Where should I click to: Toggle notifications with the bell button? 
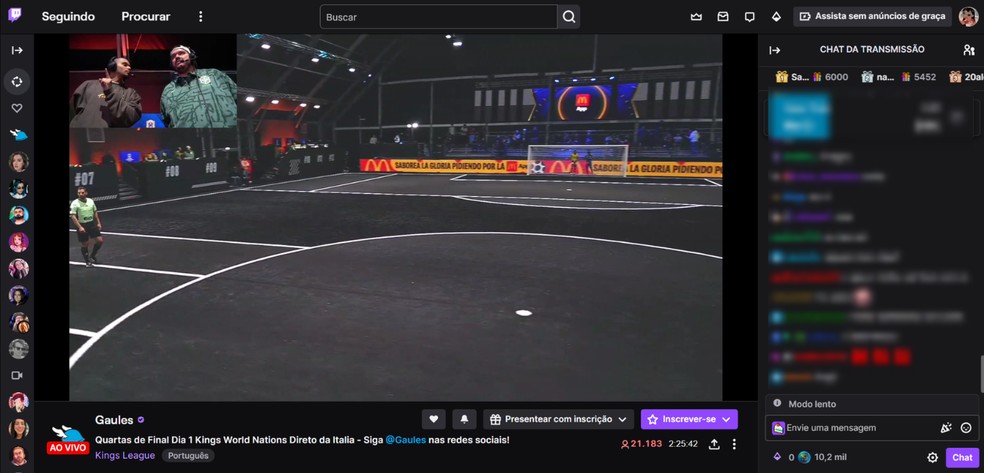pyautogui.click(x=464, y=419)
